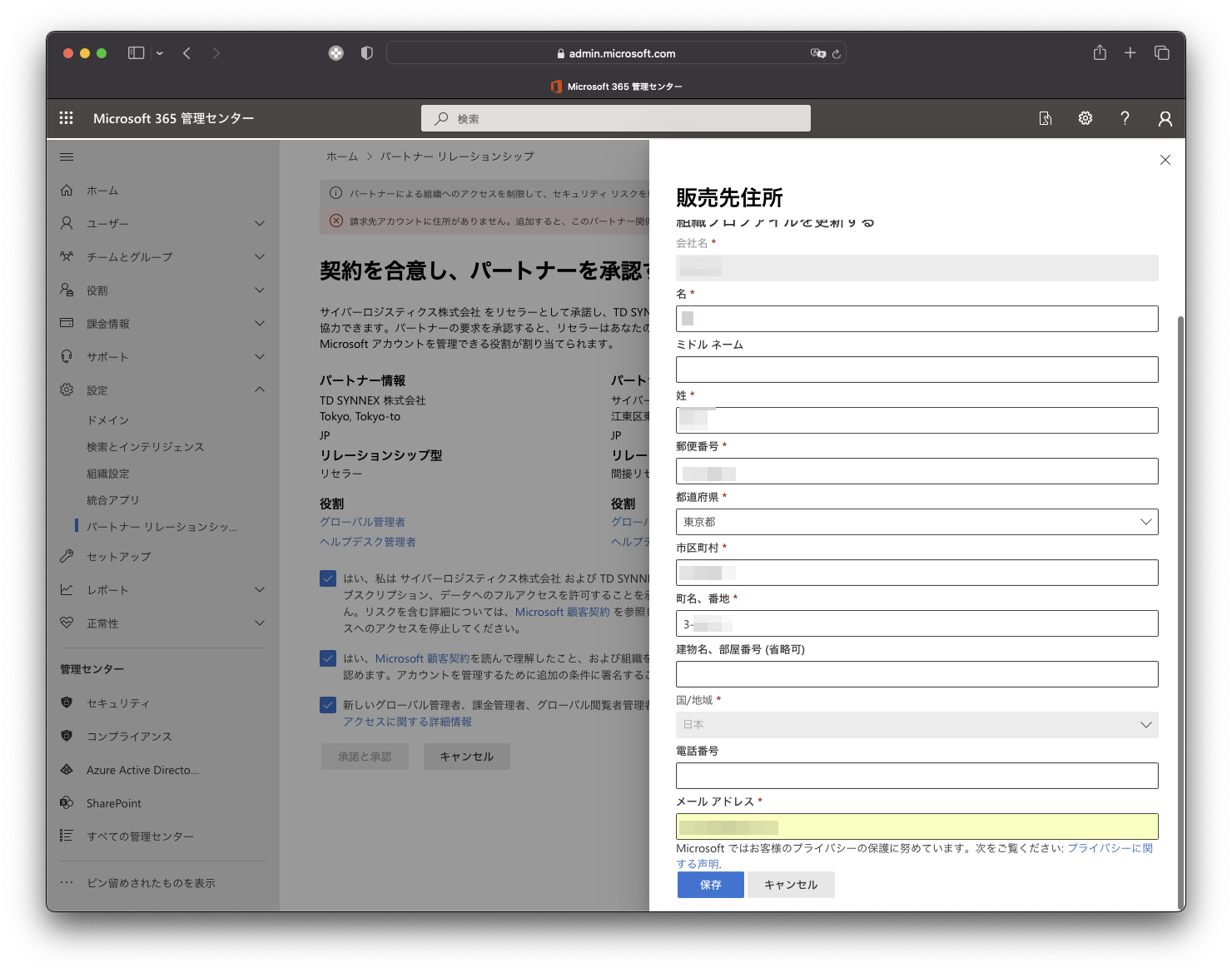Open the アクセスに関する詳細情報 link

[408, 722]
